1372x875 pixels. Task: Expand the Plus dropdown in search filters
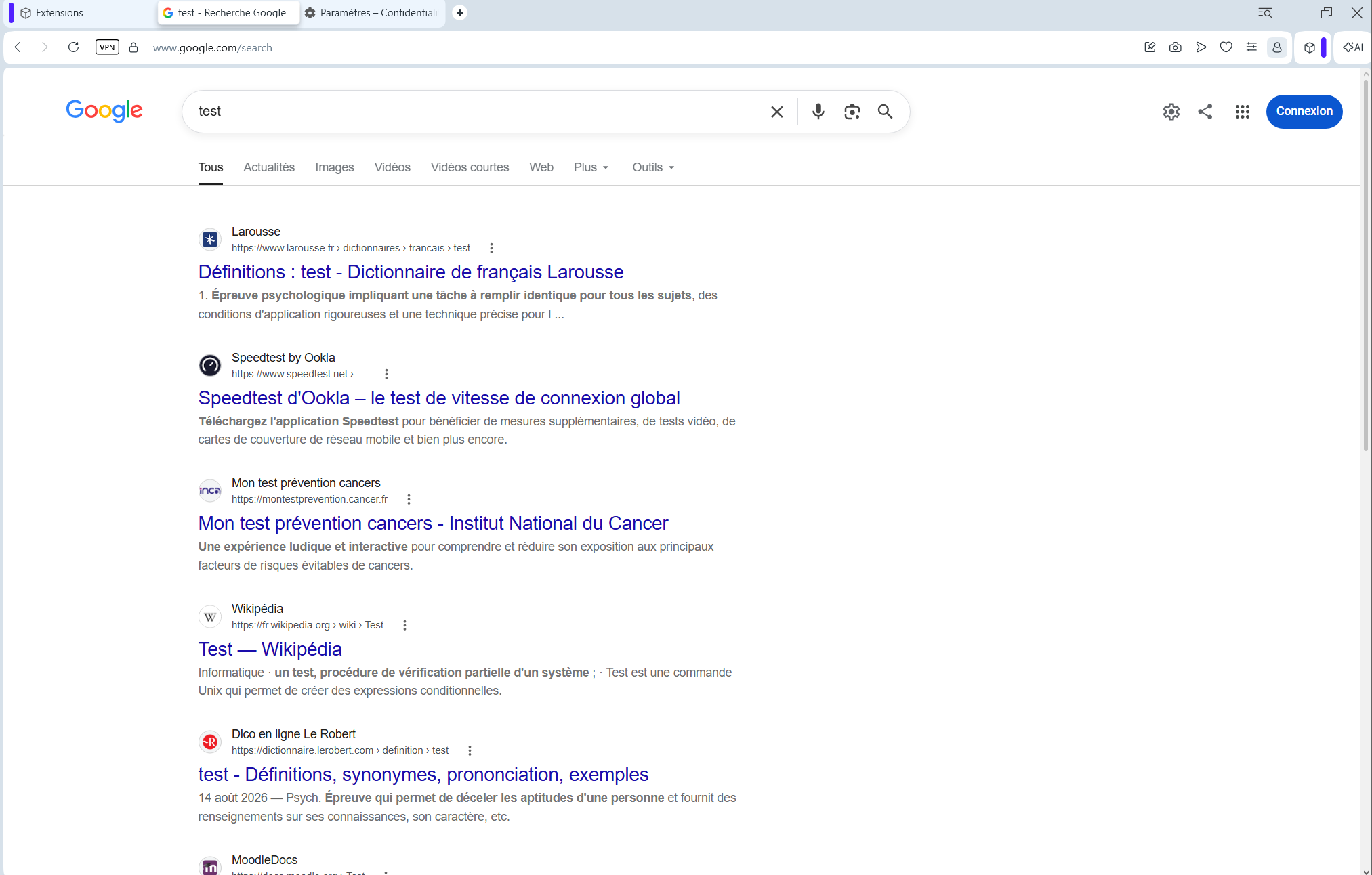[x=591, y=167]
